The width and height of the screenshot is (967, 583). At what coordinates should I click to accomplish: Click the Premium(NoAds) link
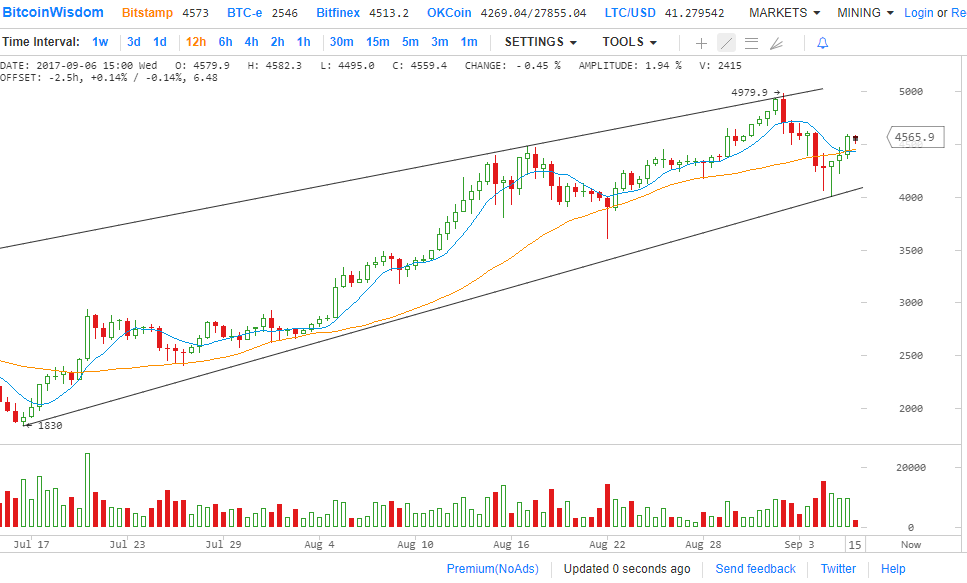[491, 568]
